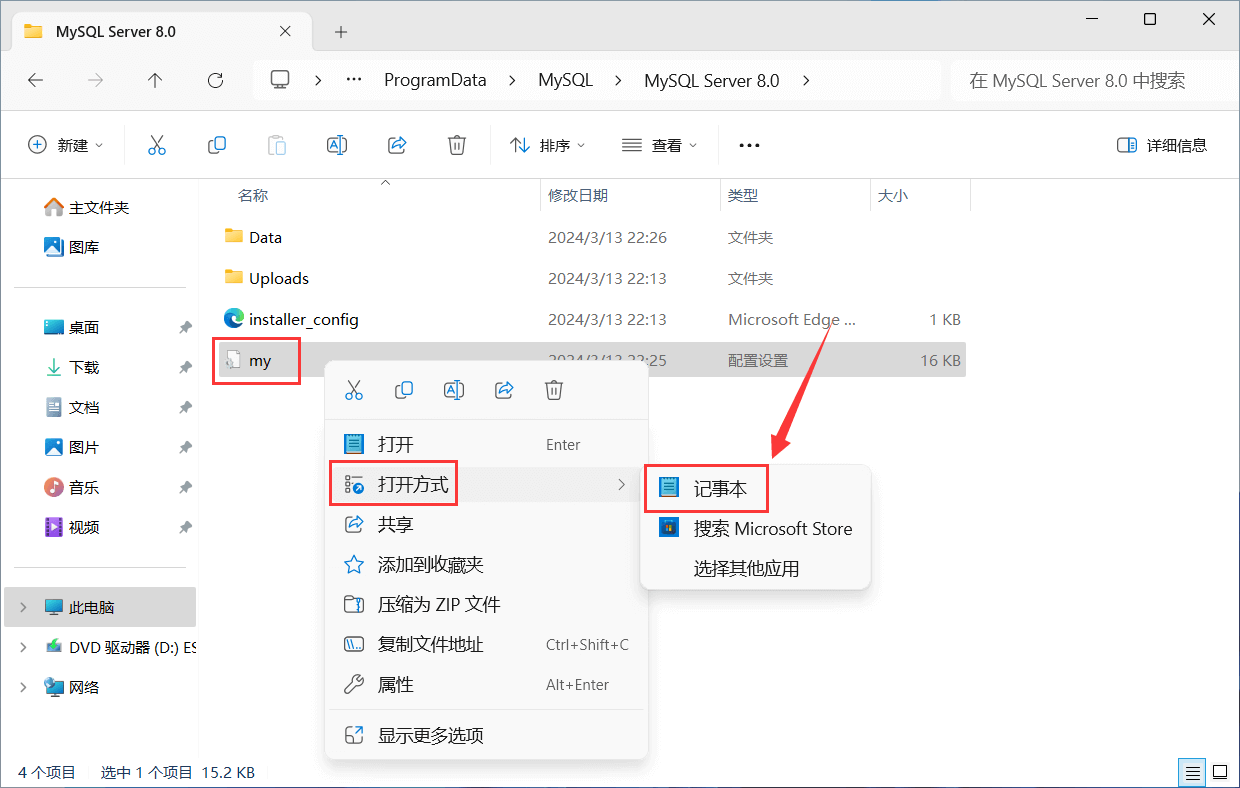Click the Delete trash icon in the toolbar

click(457, 145)
